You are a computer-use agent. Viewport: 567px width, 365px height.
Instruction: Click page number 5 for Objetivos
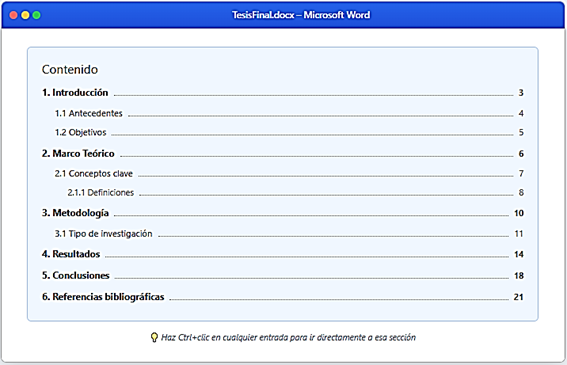(521, 132)
